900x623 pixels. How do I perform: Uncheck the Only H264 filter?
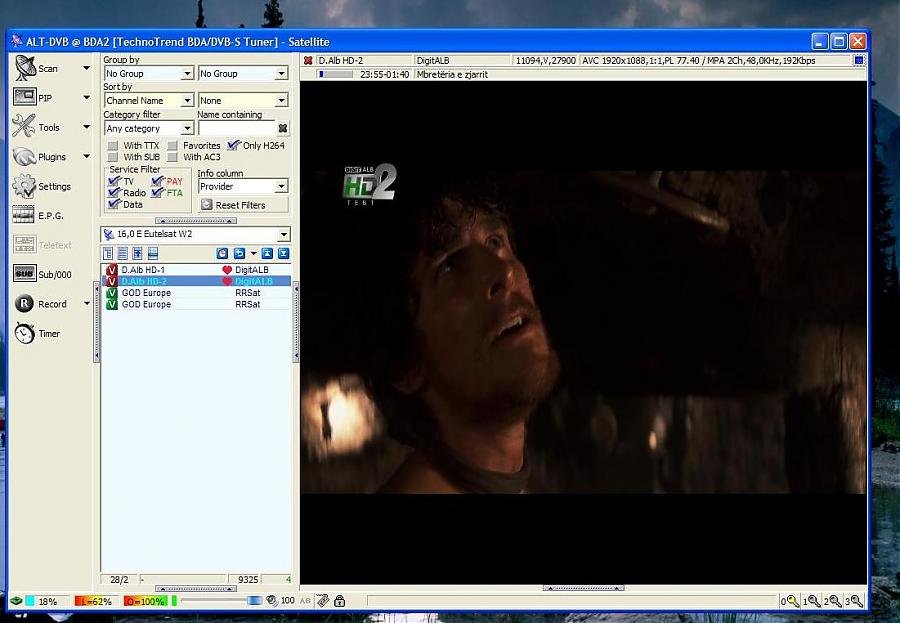coord(233,146)
